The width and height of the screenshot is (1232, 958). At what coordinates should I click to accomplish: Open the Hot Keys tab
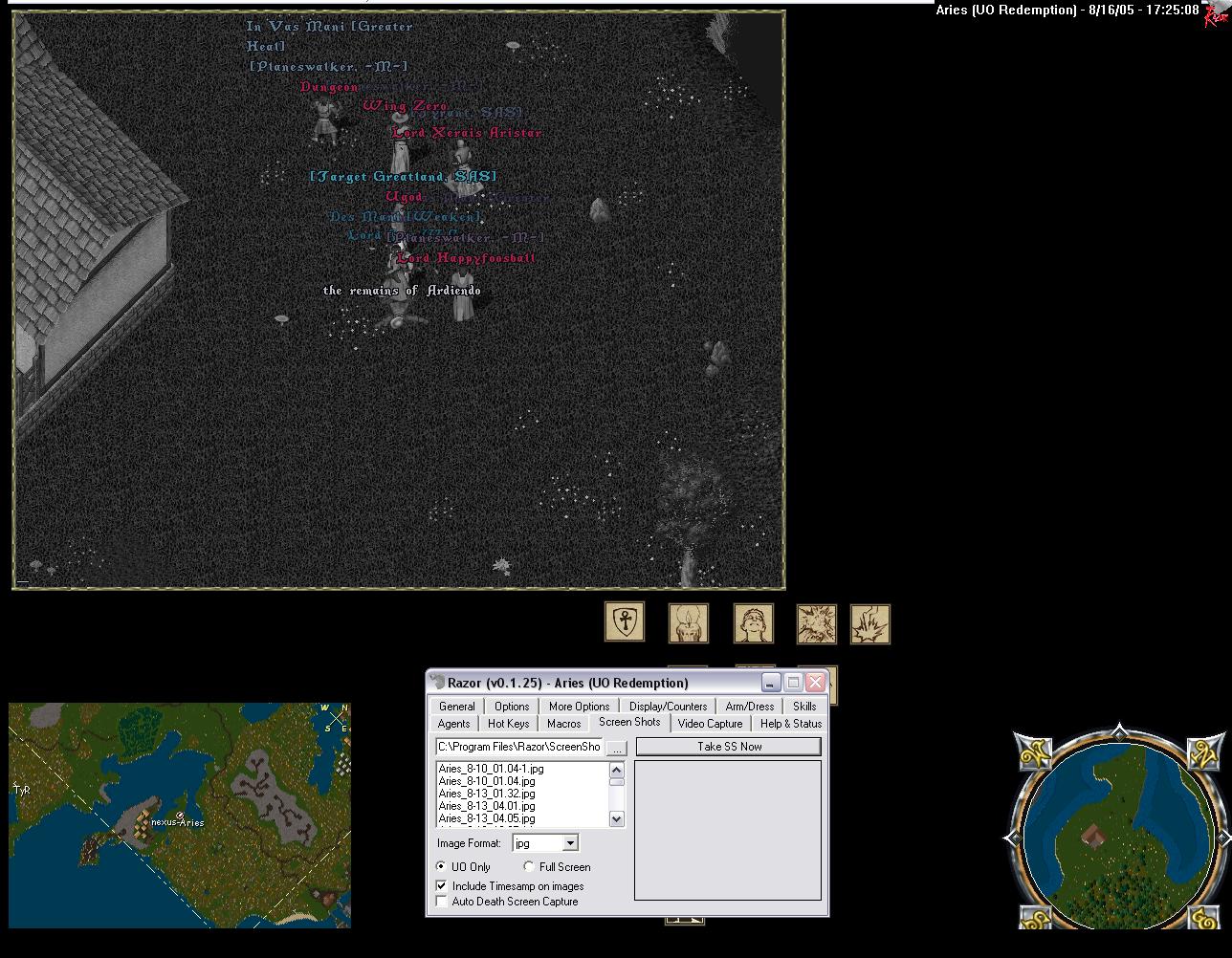pyautogui.click(x=508, y=724)
